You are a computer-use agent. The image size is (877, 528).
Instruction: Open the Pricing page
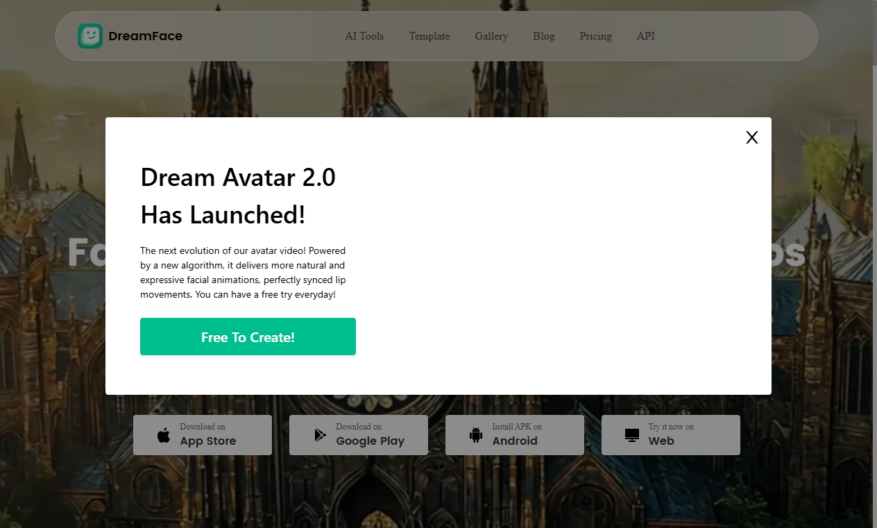click(595, 36)
